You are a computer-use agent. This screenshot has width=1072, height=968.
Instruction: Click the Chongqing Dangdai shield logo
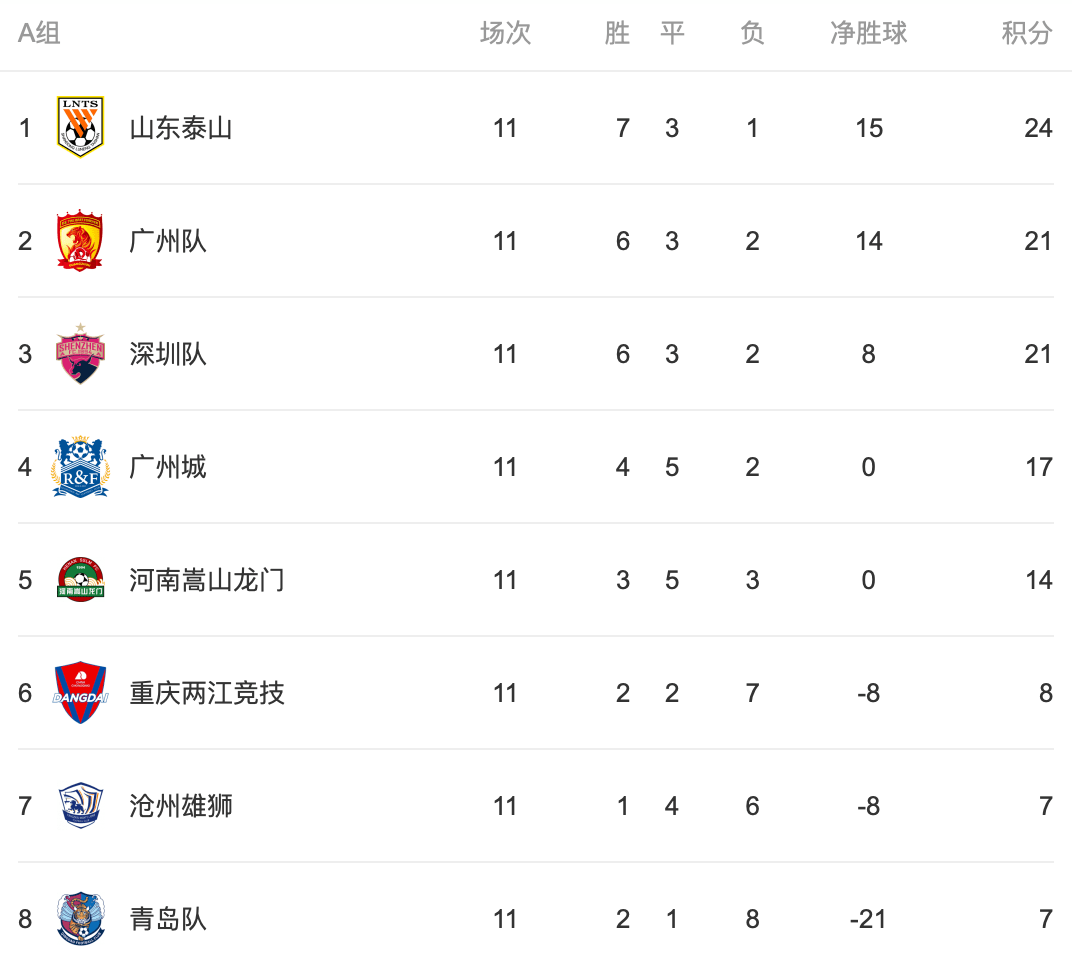tap(80, 693)
